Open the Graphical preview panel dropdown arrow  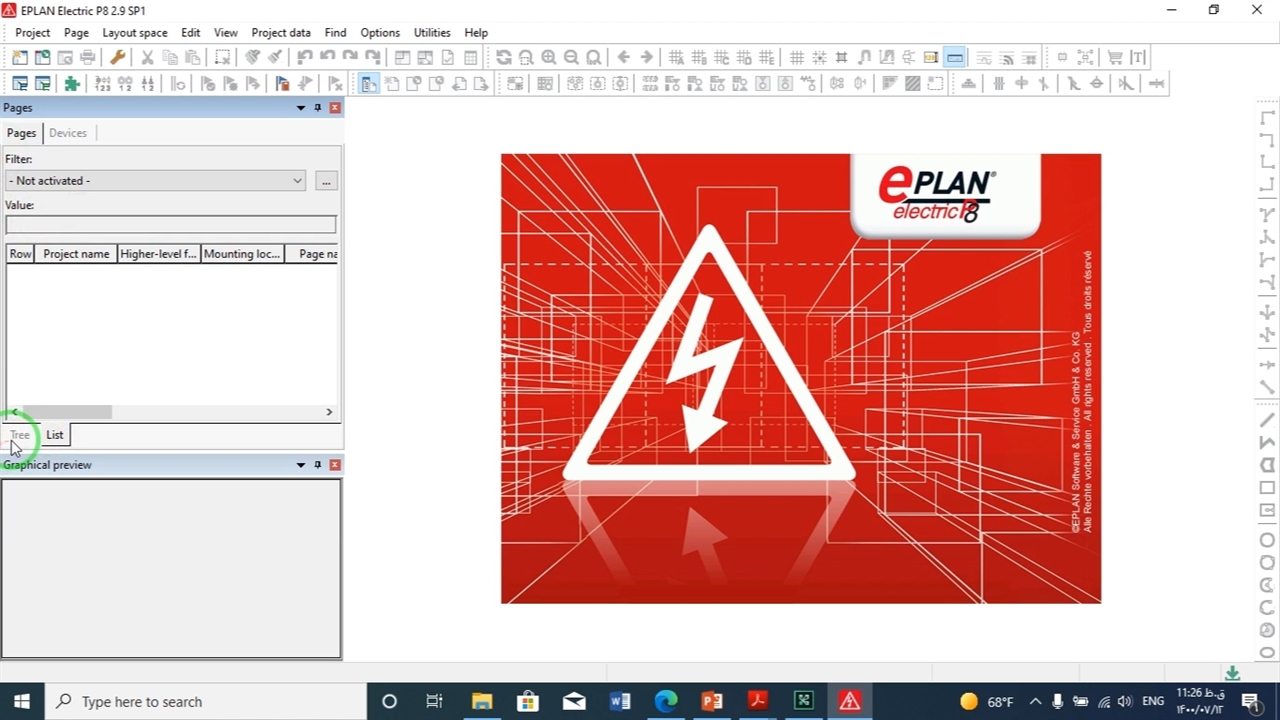(x=300, y=465)
